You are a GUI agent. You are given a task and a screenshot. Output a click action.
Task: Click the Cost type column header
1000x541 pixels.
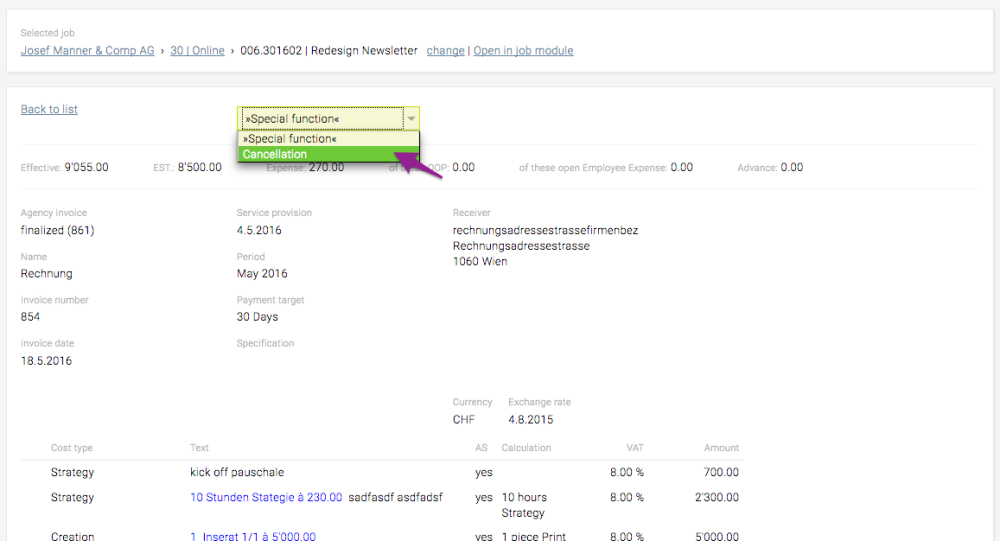[71, 448]
